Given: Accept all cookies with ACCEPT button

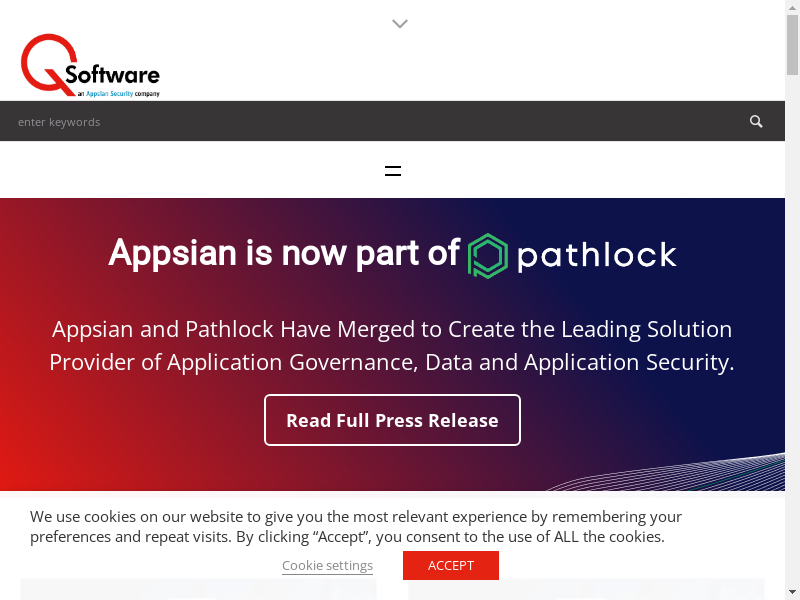Looking at the screenshot, I should [x=450, y=565].
